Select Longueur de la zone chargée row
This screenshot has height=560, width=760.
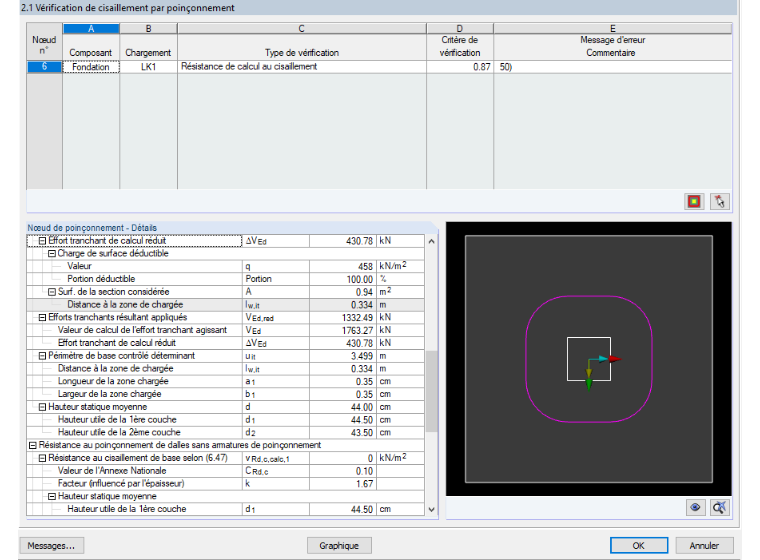tap(225, 381)
